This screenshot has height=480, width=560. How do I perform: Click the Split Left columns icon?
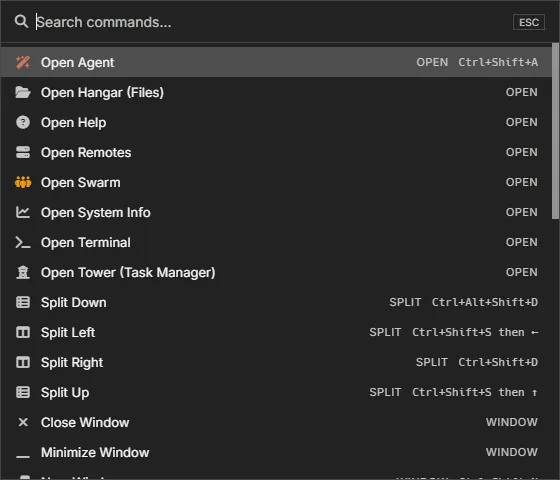(23, 332)
